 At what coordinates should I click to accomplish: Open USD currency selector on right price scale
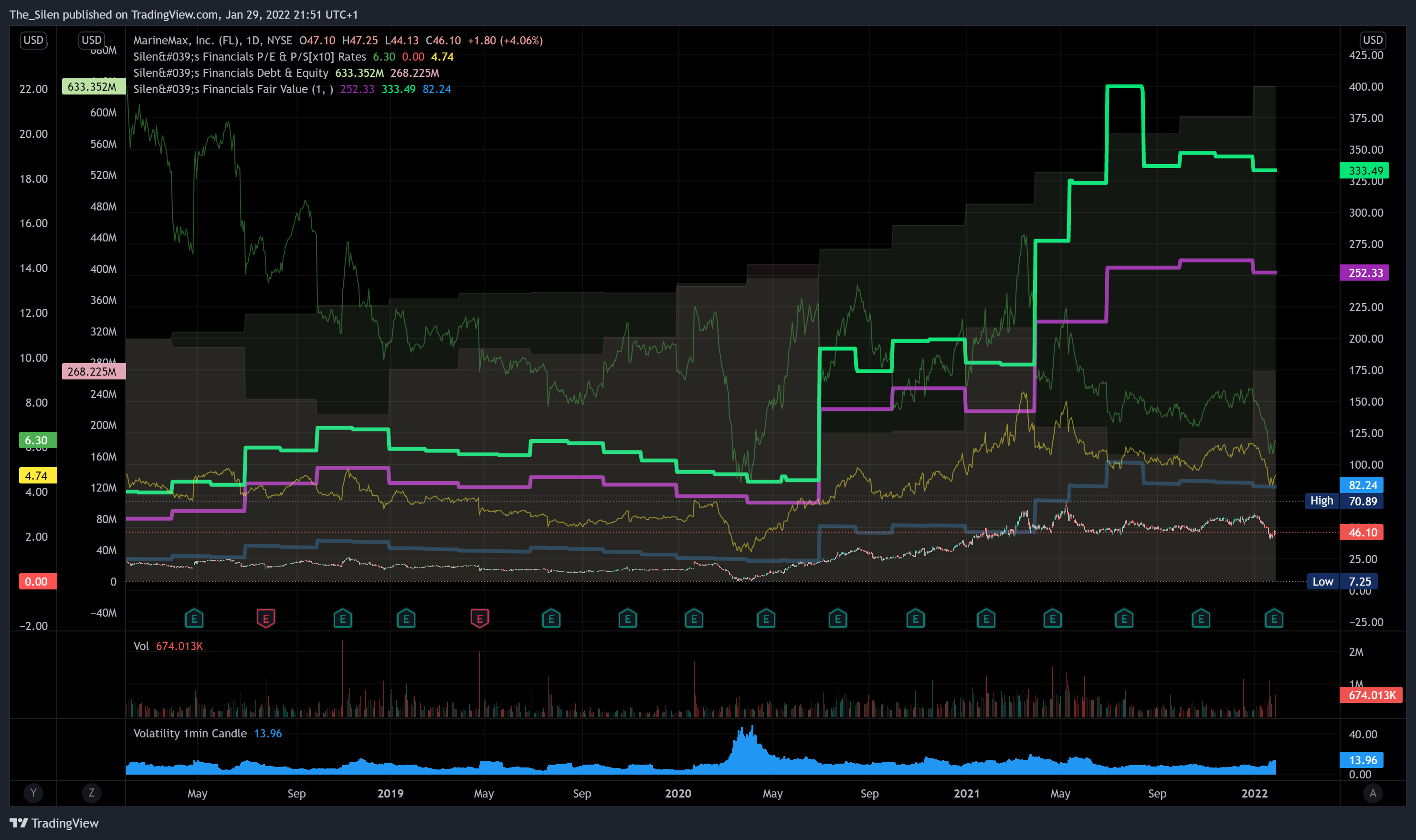(1373, 40)
